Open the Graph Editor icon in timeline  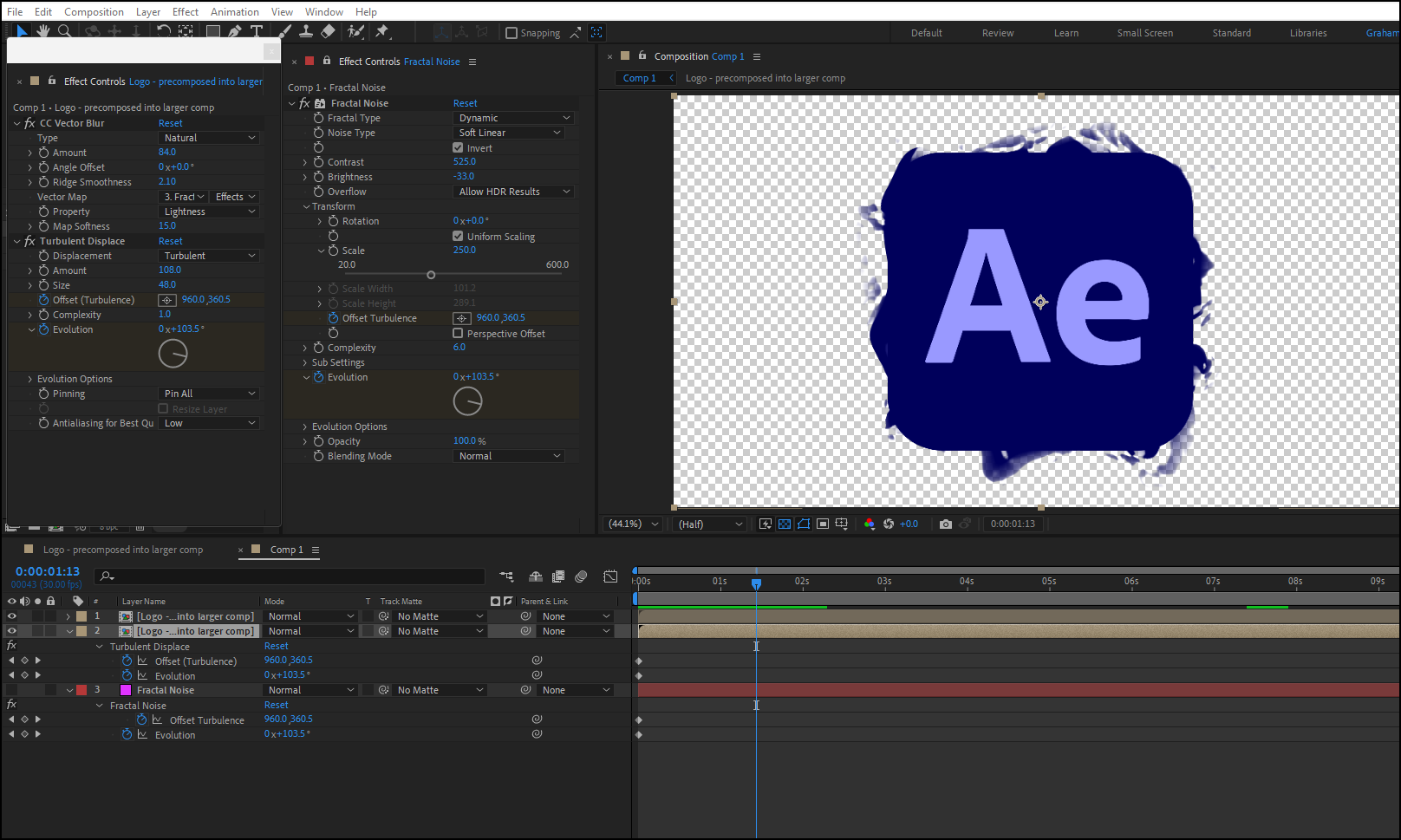(x=610, y=576)
